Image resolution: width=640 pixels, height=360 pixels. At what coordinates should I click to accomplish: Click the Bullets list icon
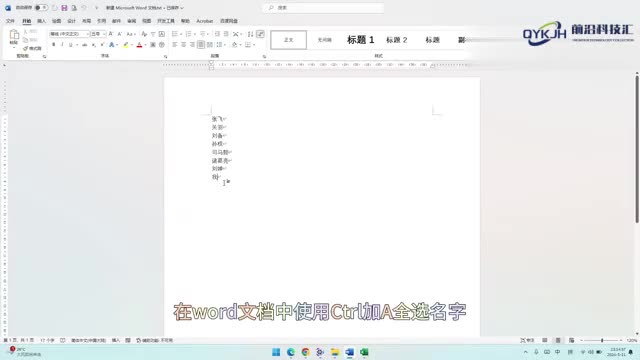[x=175, y=34]
